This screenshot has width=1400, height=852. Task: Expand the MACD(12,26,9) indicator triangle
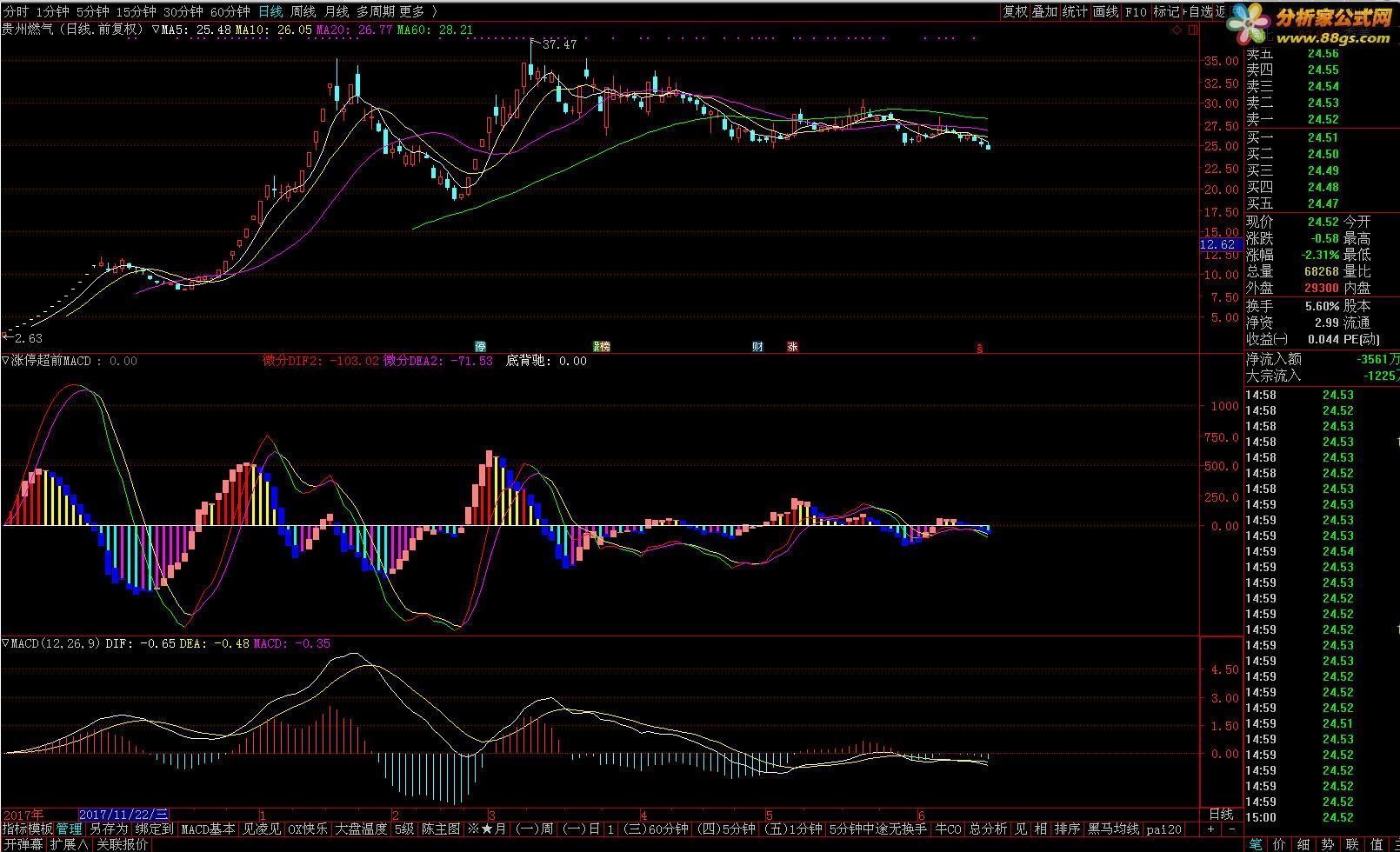(5, 643)
